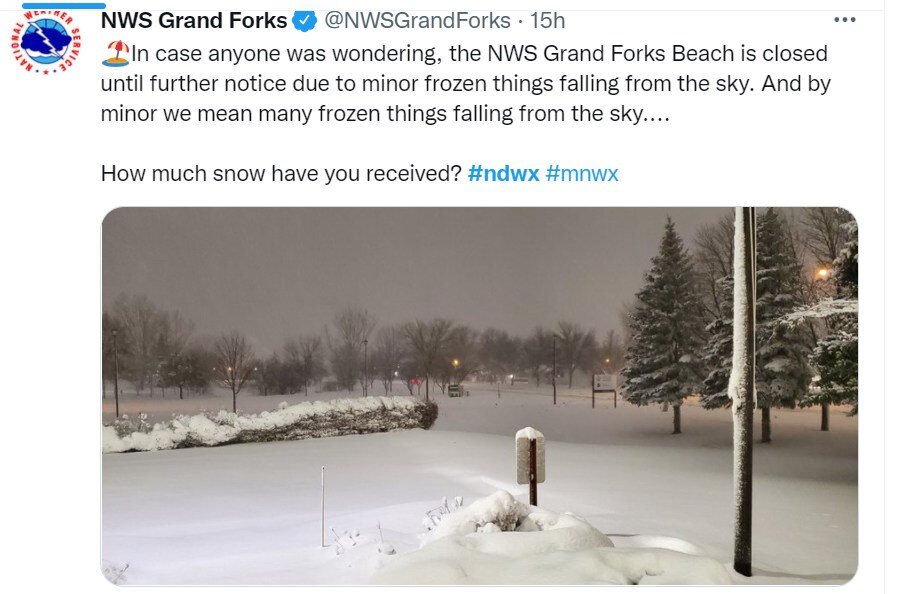The width and height of the screenshot is (911, 594).
Task: Click the 'How much snow have you received?' line
Action: point(281,174)
